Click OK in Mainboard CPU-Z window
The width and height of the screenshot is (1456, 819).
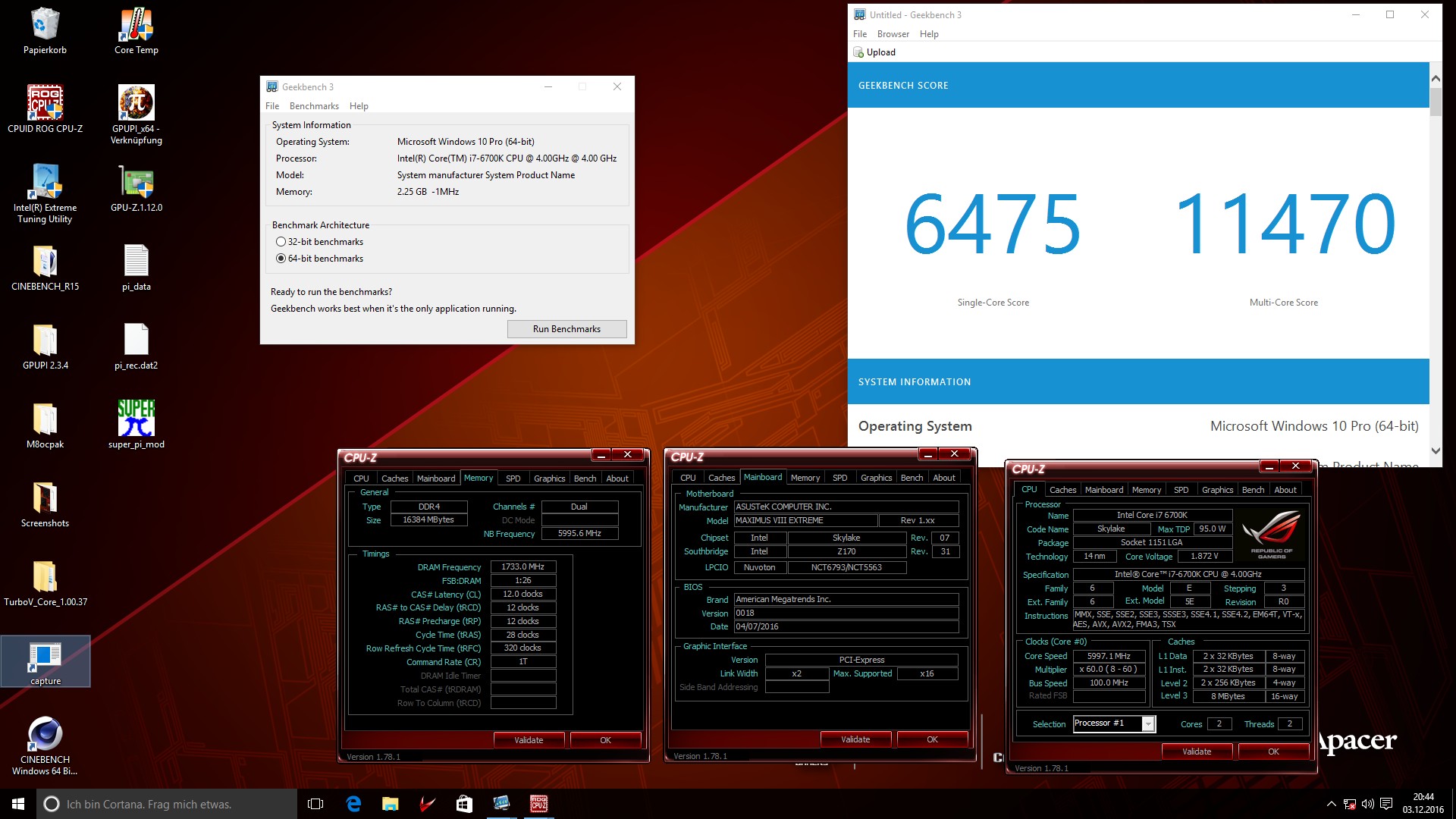click(x=932, y=739)
